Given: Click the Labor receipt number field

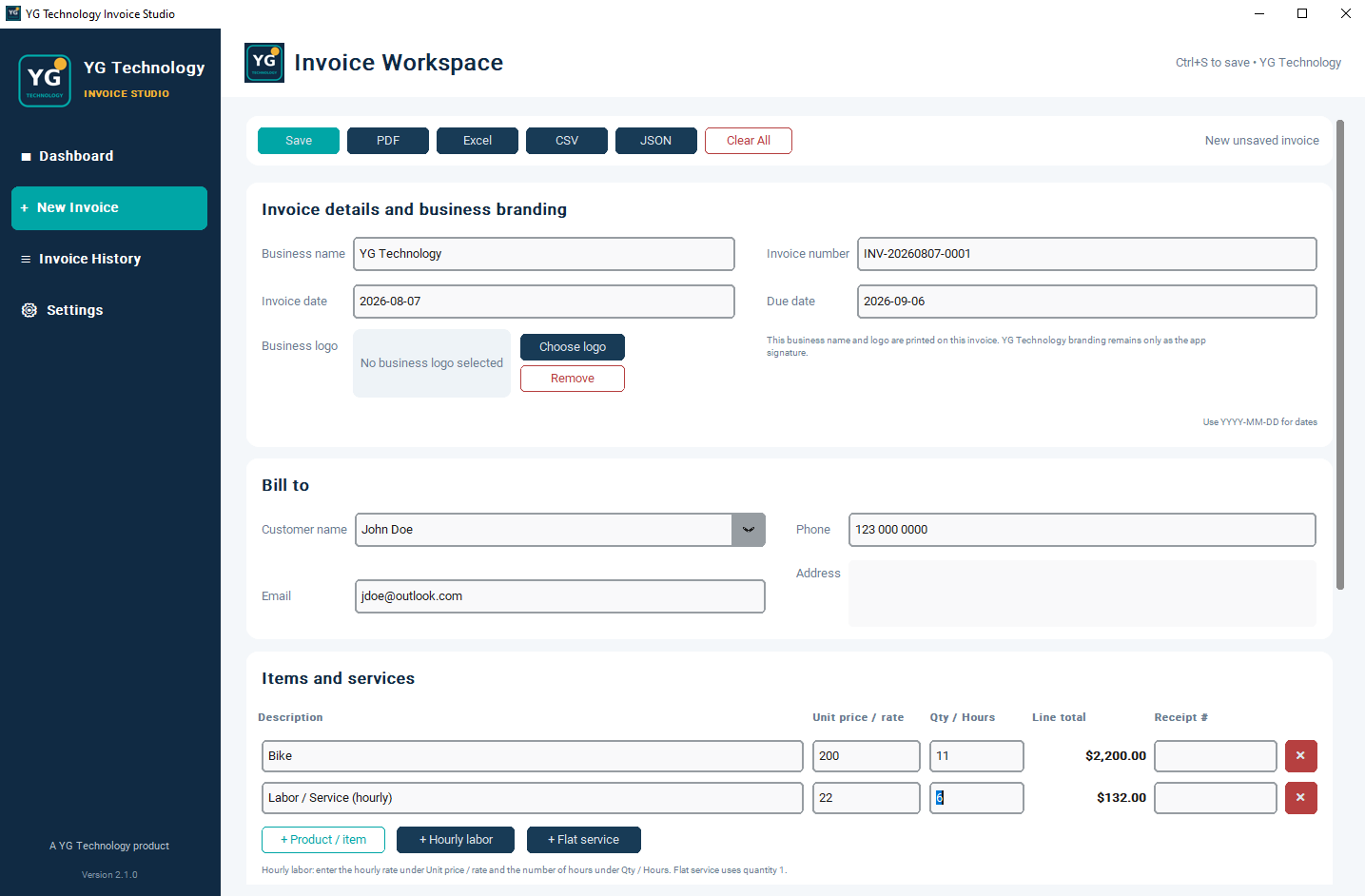Looking at the screenshot, I should 1216,798.
